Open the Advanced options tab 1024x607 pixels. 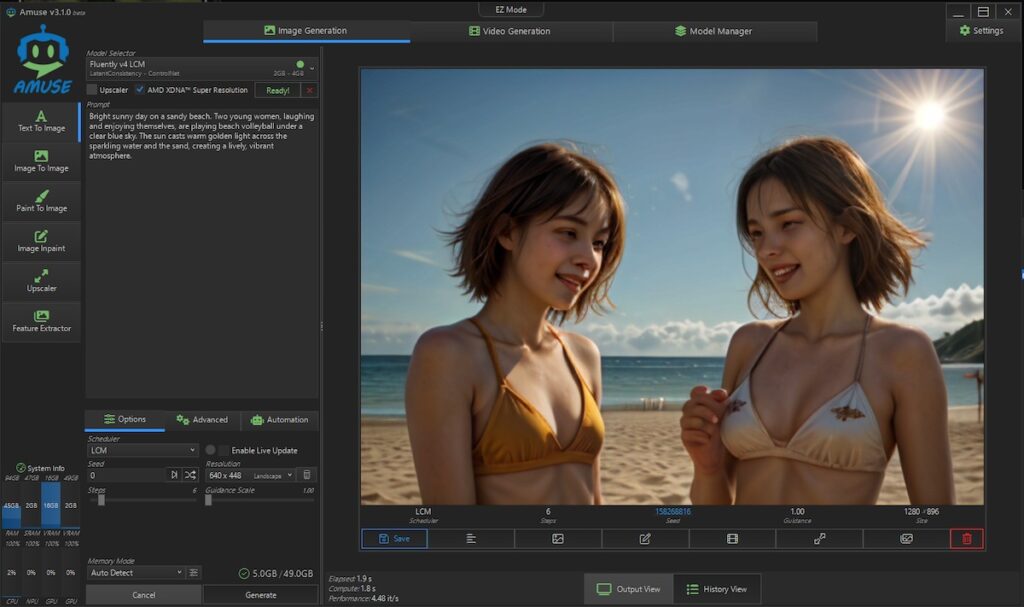pos(203,420)
